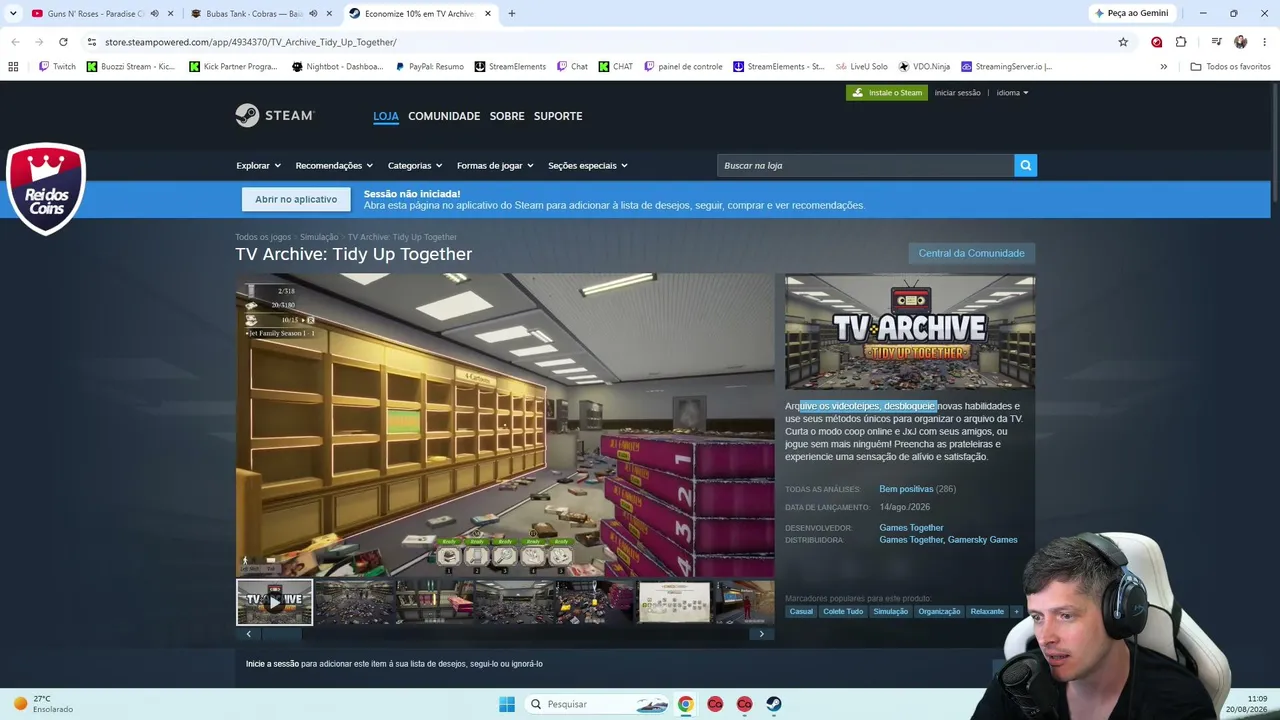
Task: Go back using the browser back arrow
Action: (15, 42)
